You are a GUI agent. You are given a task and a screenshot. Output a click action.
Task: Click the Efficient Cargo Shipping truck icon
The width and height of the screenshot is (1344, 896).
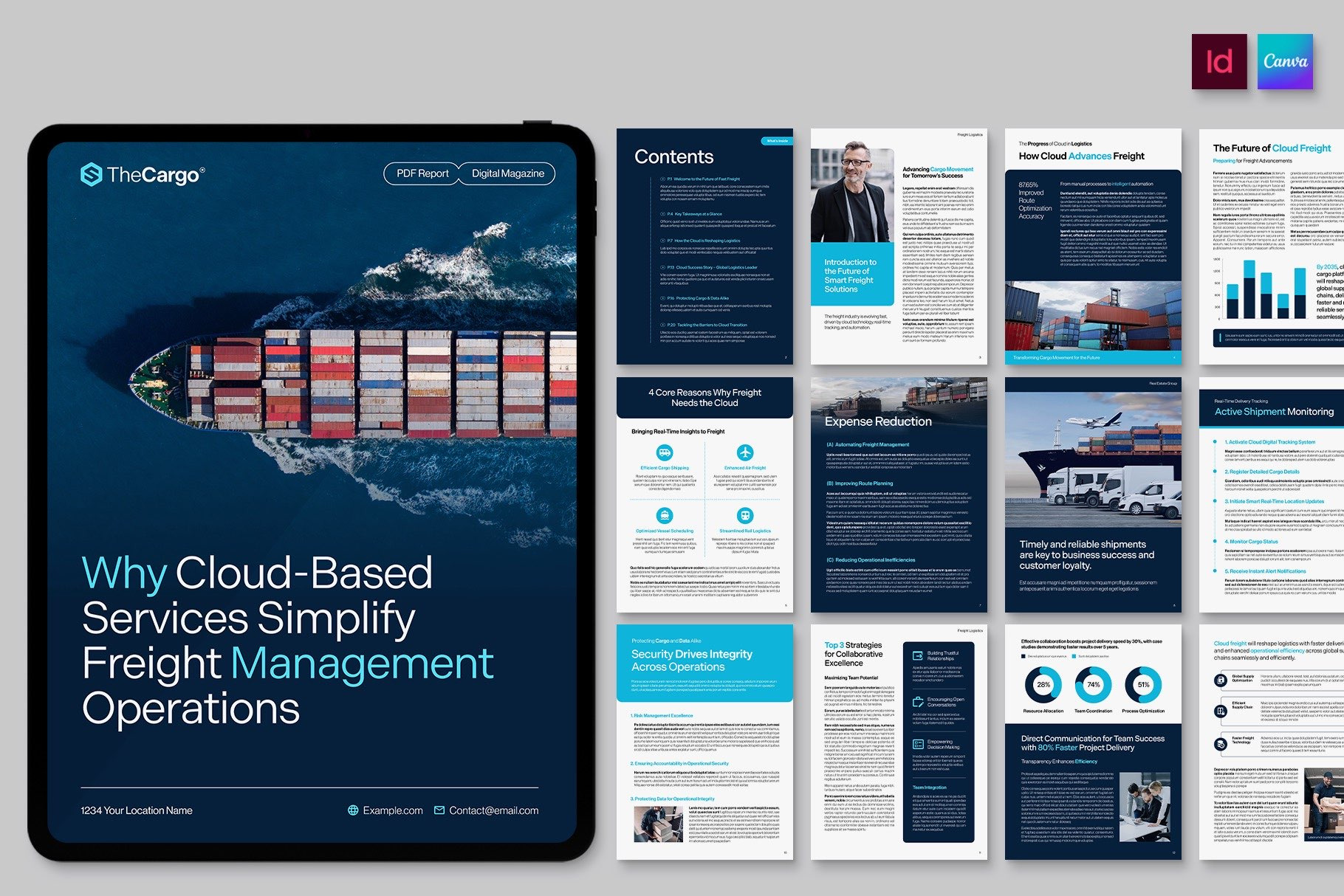tap(664, 452)
